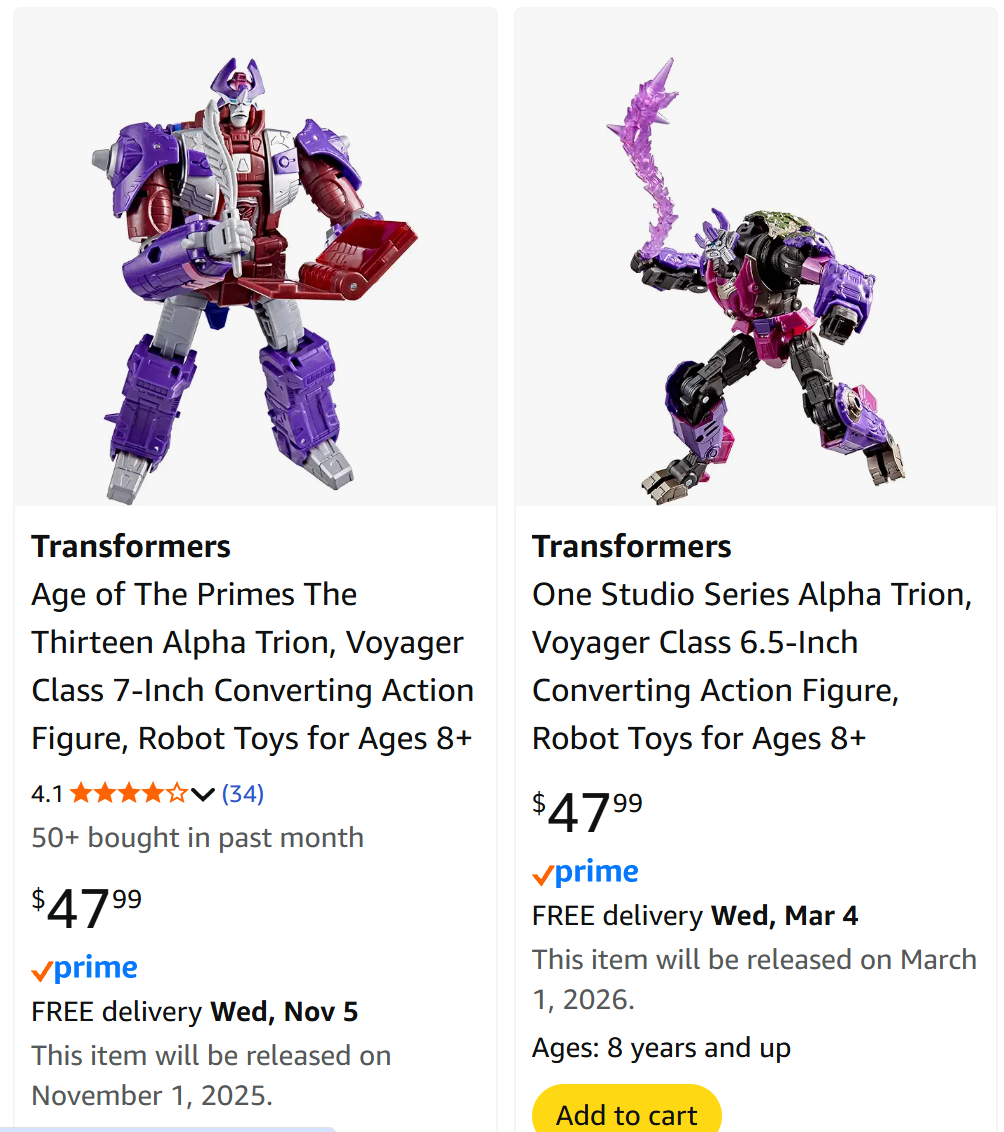Click the 4.1 rating number
The image size is (1004, 1132).
point(47,794)
